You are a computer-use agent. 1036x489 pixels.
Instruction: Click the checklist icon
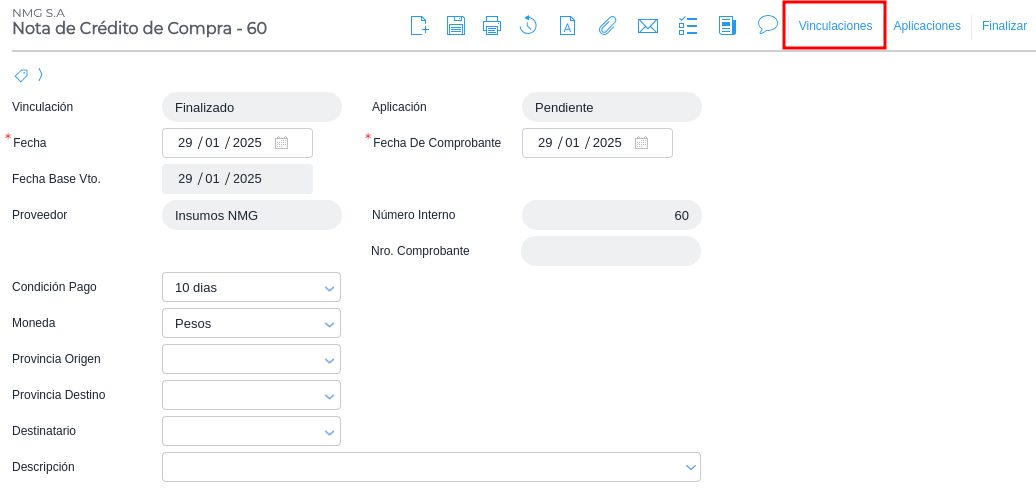click(688, 26)
